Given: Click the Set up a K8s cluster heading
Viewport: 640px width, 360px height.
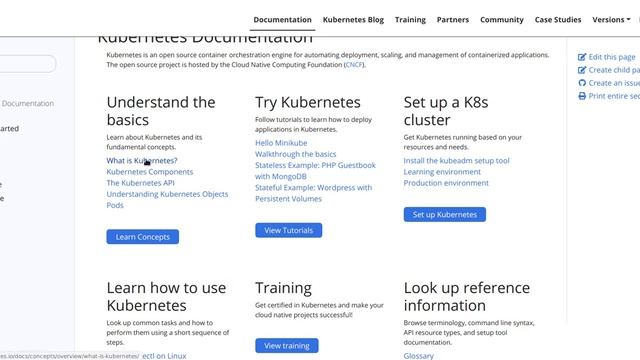Looking at the screenshot, I should point(446,111).
